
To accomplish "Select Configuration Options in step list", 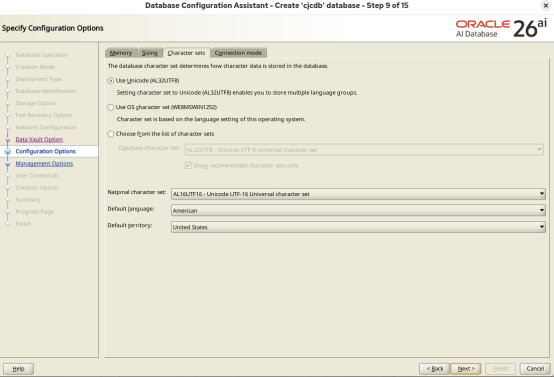I will coord(46,151).
